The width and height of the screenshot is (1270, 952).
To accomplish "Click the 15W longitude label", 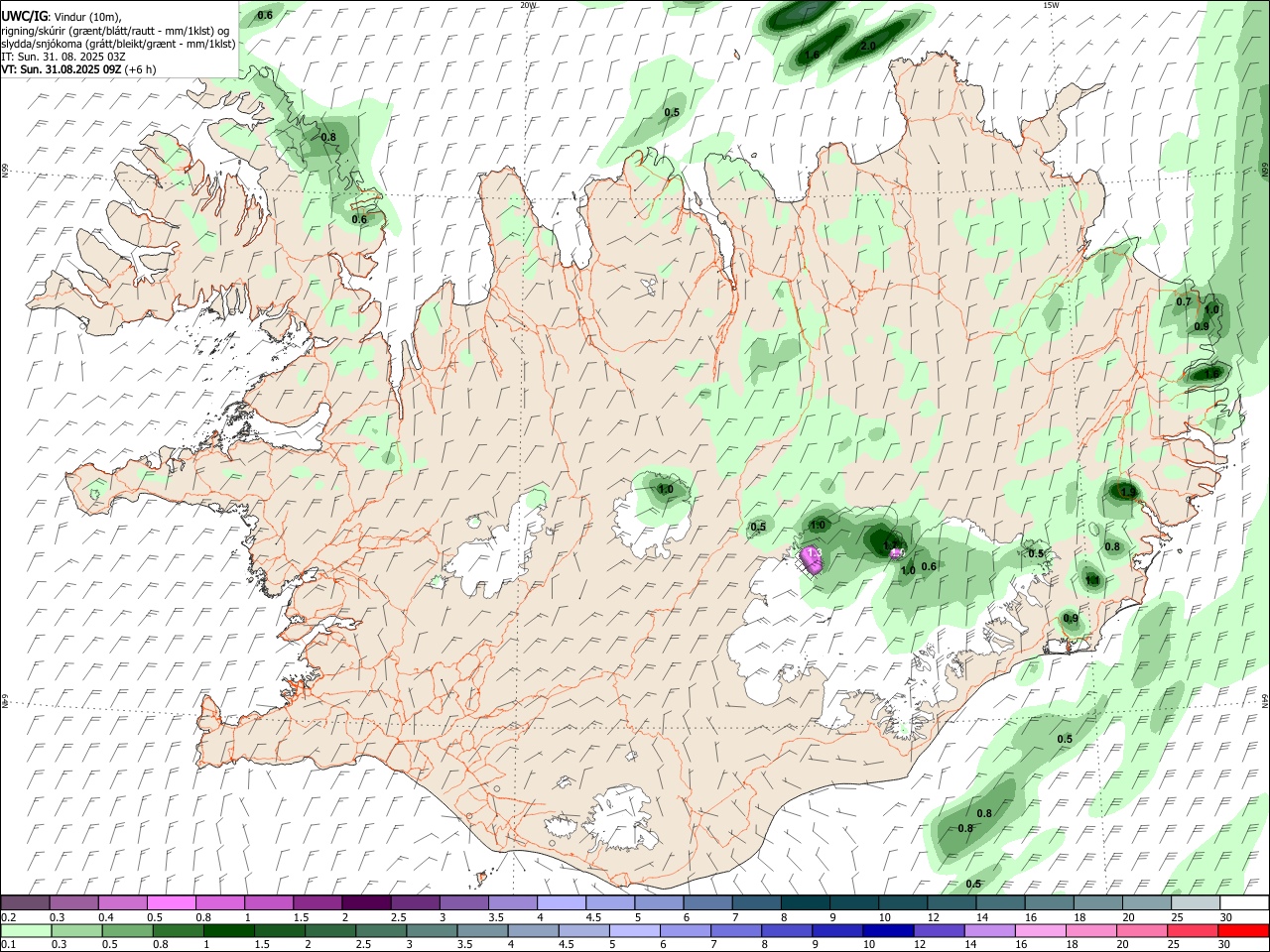I will [1051, 5].
